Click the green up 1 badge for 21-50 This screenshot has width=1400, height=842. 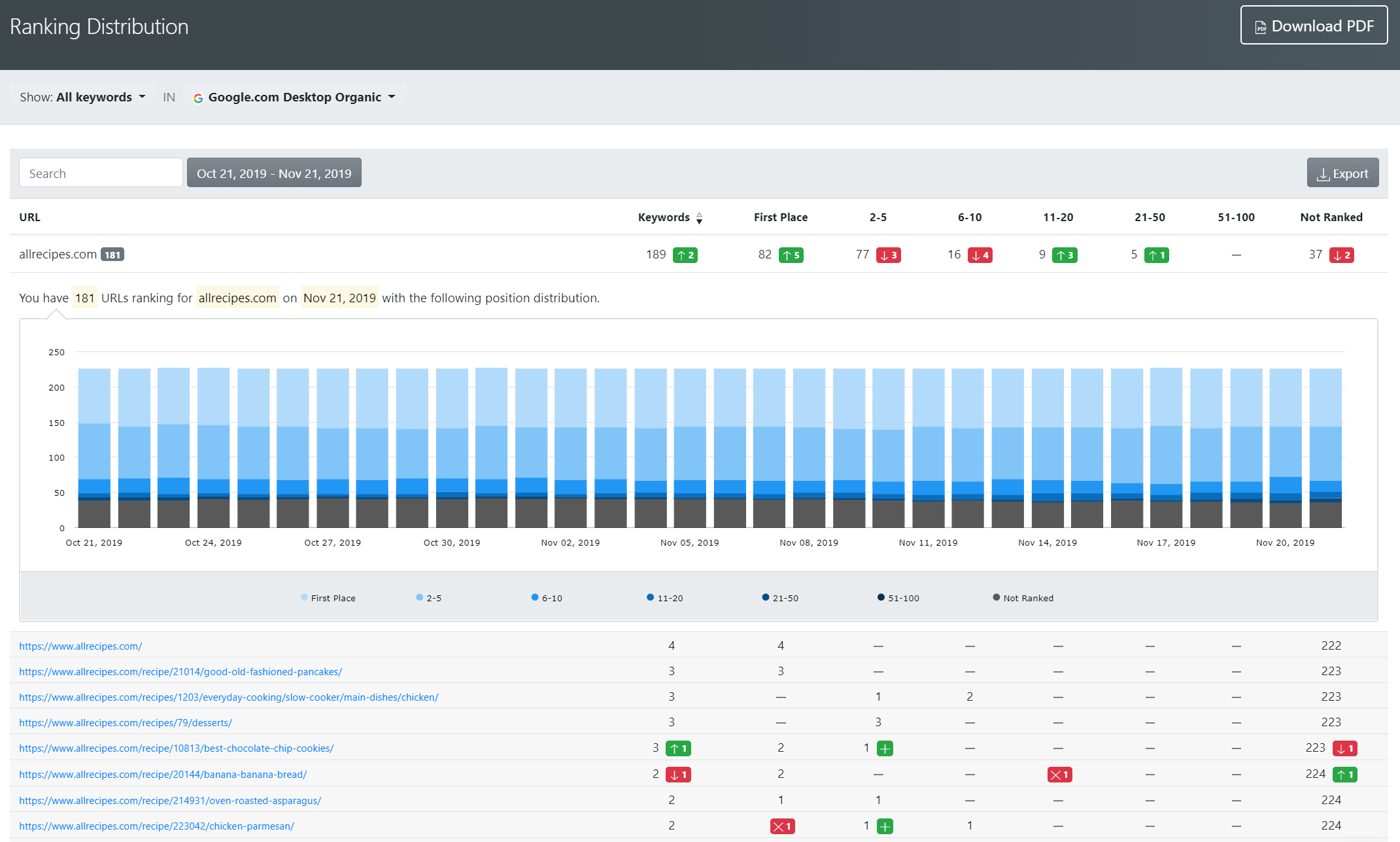1157,255
